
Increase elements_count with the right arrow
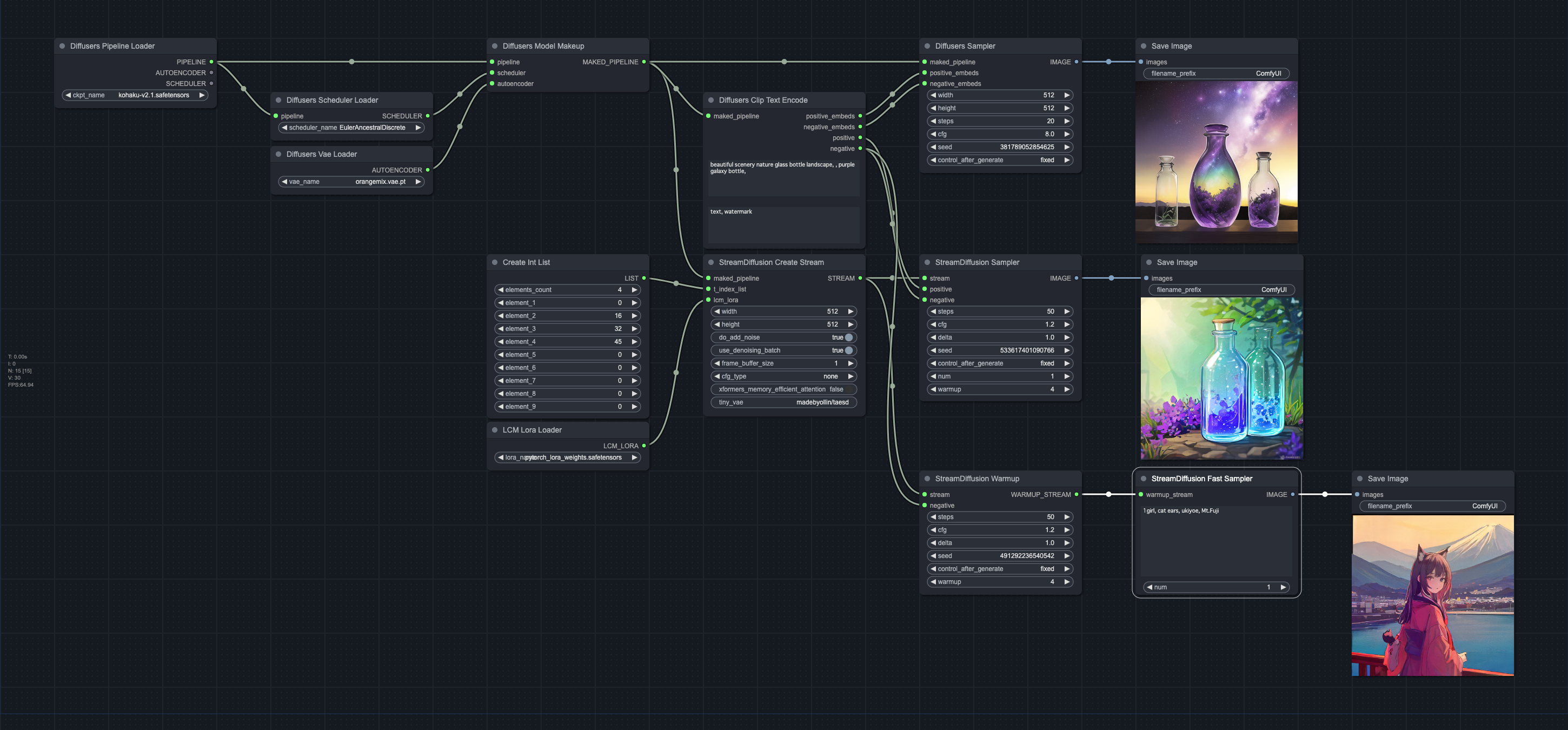[x=634, y=290]
